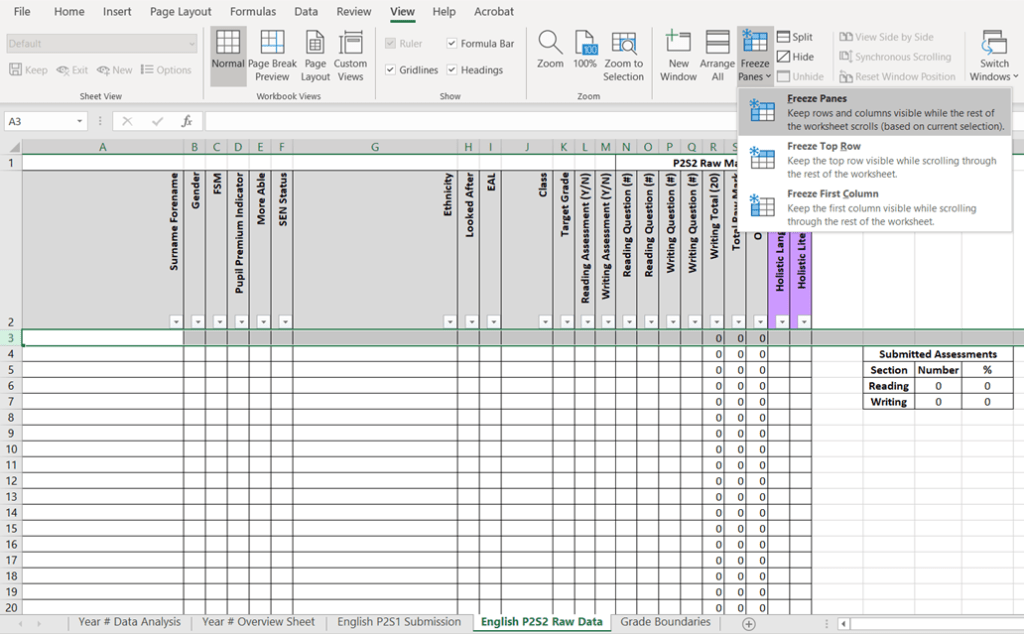Viewport: 1024px width, 634px height.
Task: Toggle the Headings checkbox
Action: coord(452,70)
